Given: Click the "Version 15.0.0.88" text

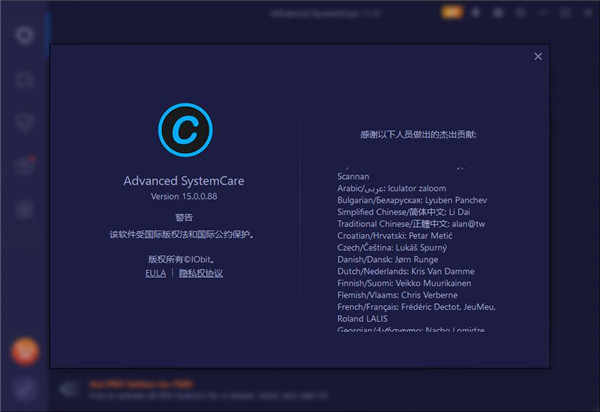Looking at the screenshot, I should (x=184, y=196).
